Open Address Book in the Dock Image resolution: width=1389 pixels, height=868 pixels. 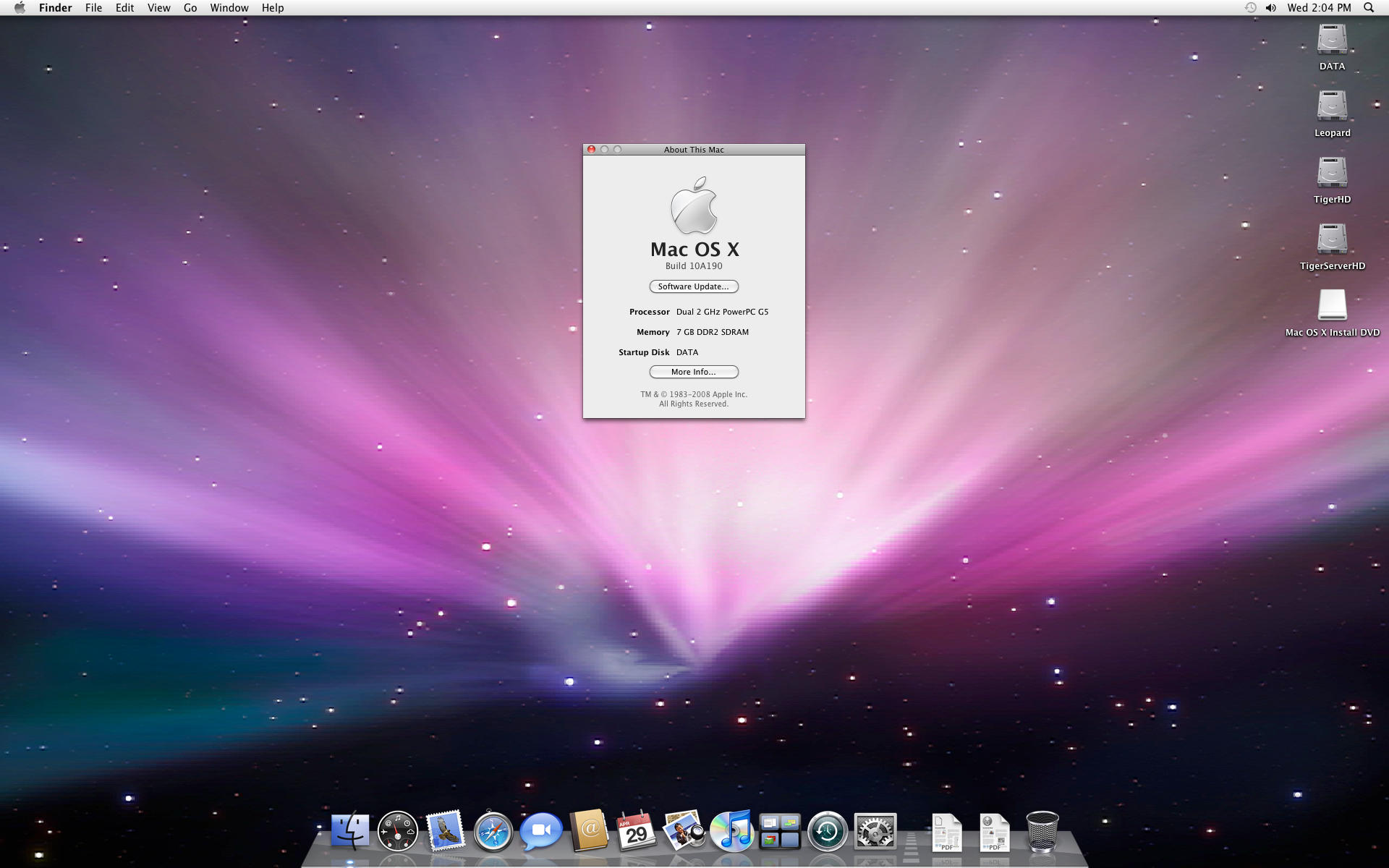tap(589, 831)
